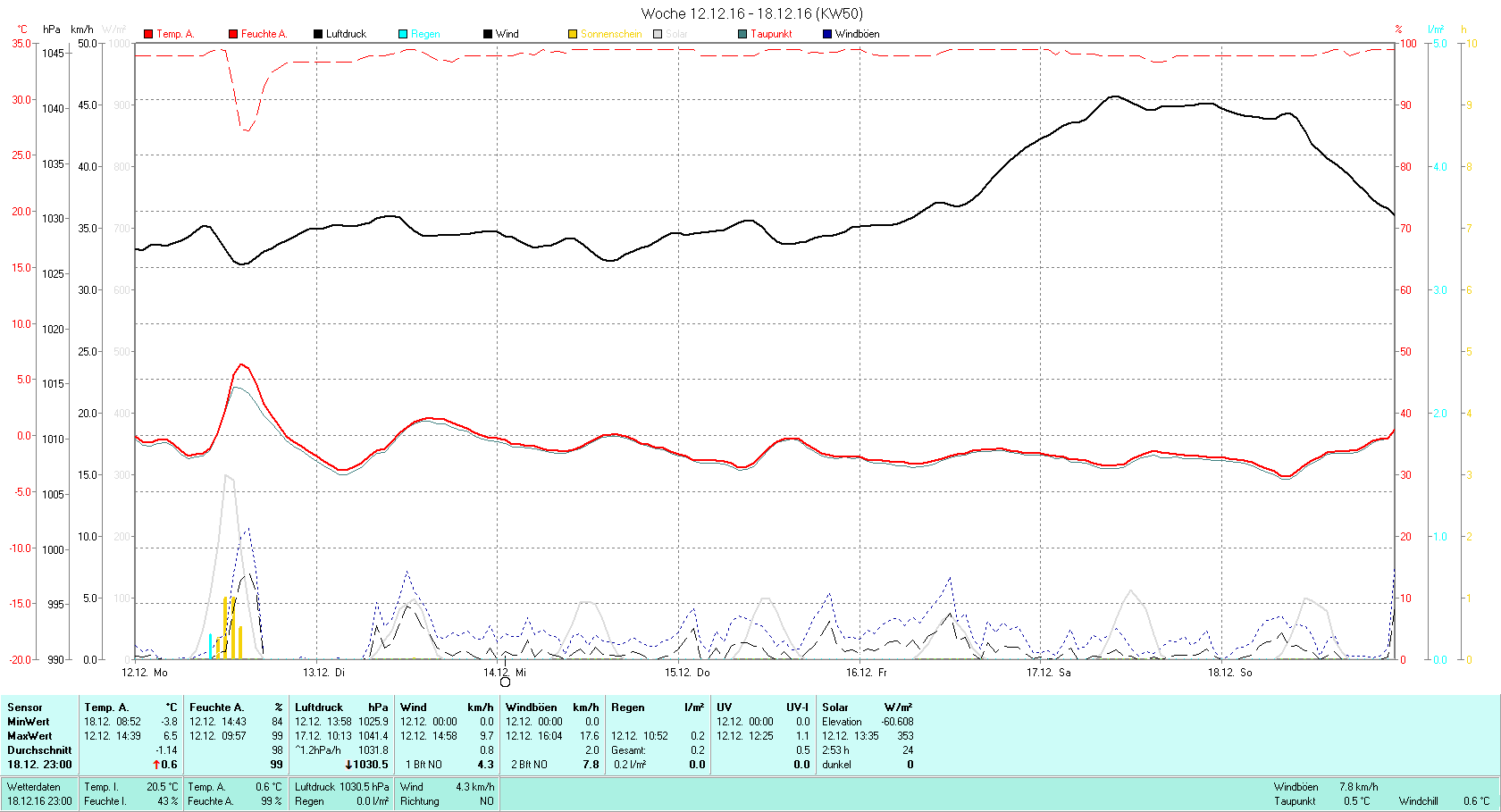Click the MaxWert row label

[x=29, y=736]
